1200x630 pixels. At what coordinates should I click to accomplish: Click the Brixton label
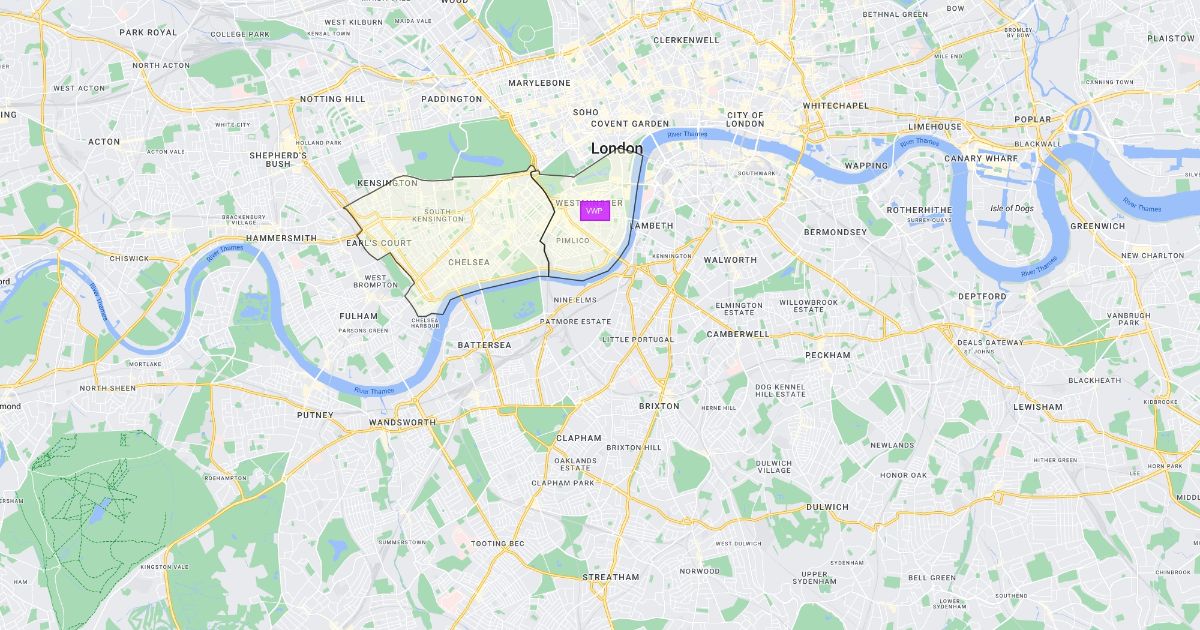click(x=658, y=406)
